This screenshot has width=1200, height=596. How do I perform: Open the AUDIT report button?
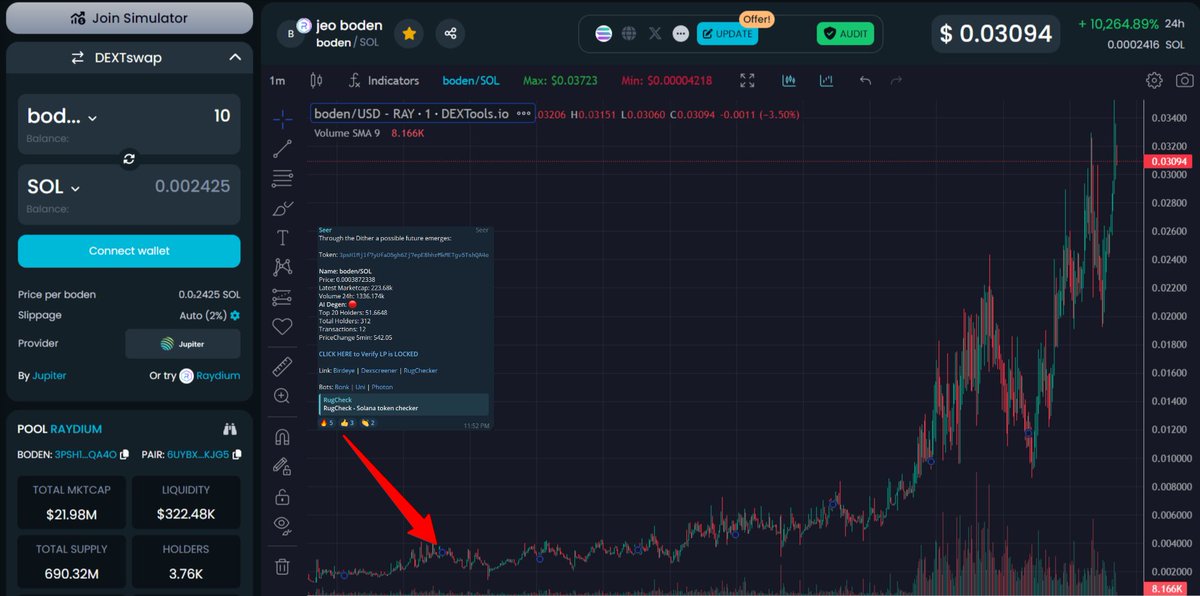click(845, 33)
